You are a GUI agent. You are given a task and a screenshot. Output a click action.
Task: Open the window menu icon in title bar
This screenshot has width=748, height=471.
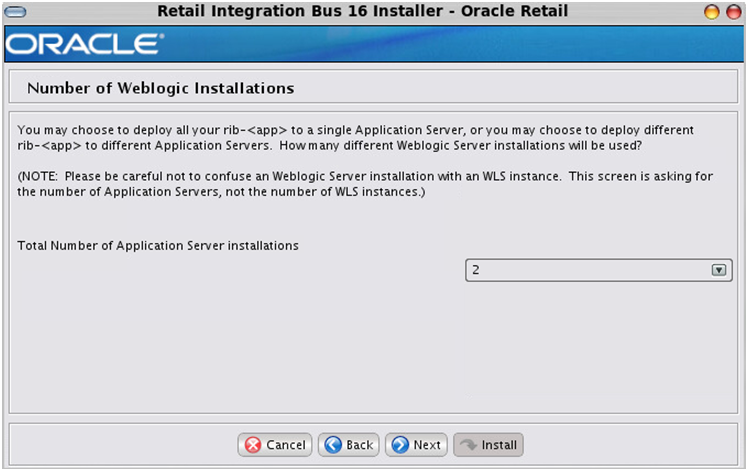pyautogui.click(x=15, y=11)
